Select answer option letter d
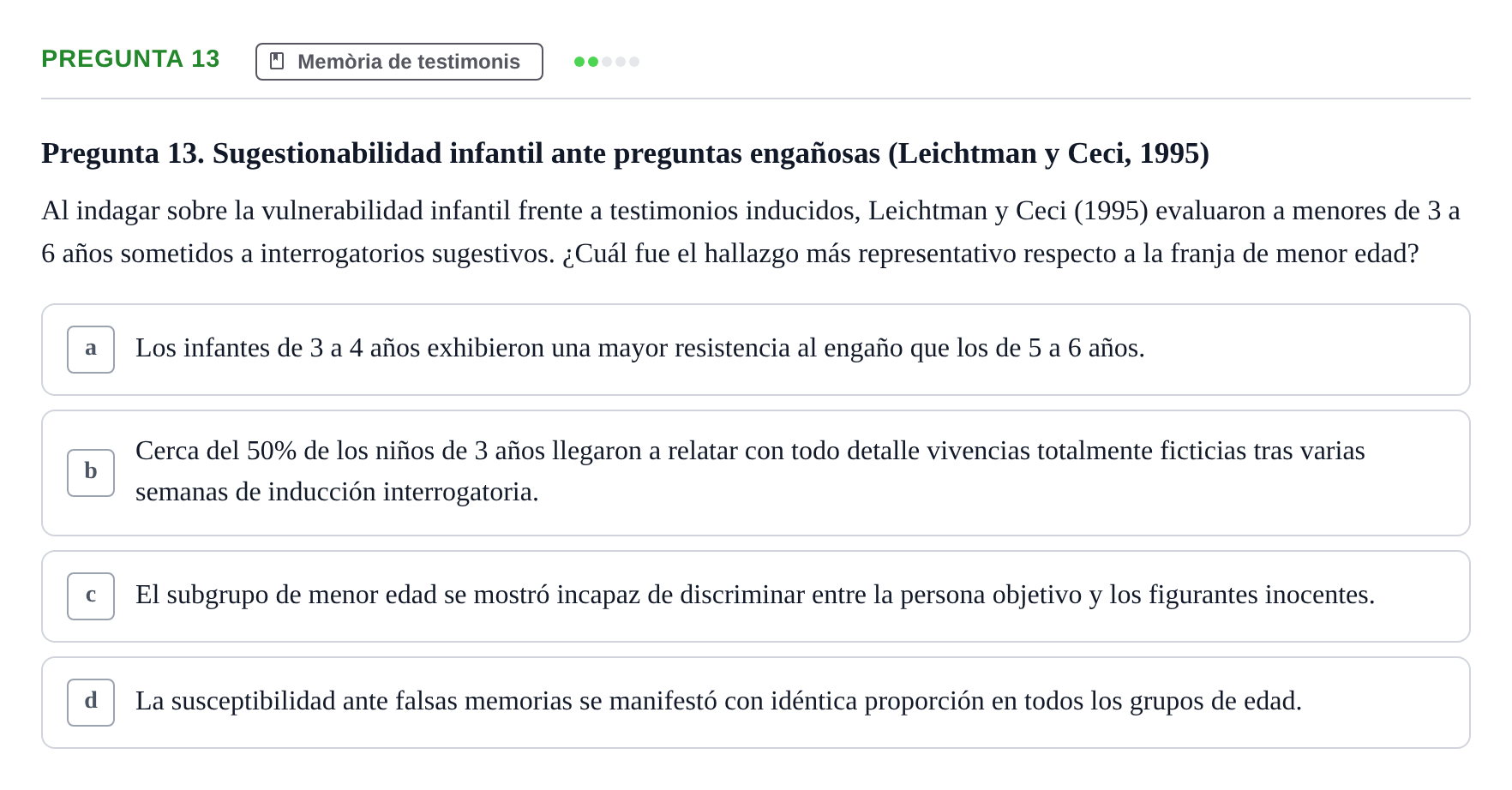Viewport: 1512px width, 790px height. (x=91, y=703)
